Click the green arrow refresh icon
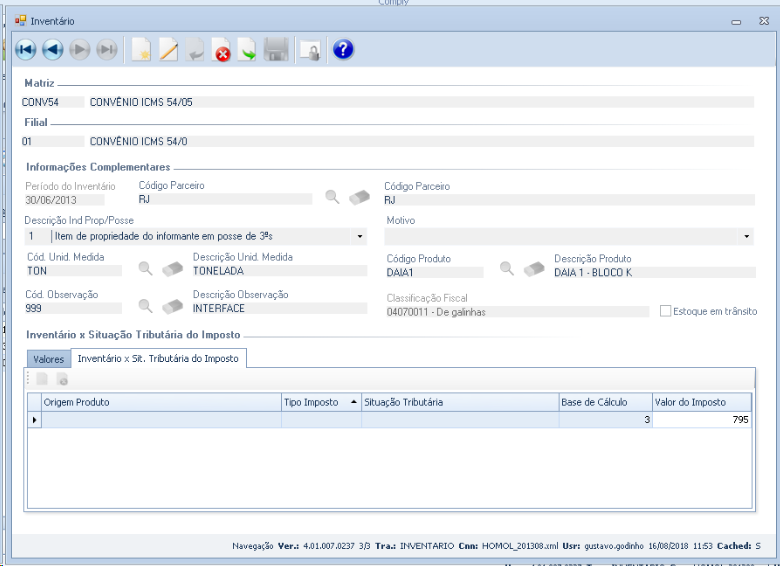 click(x=247, y=50)
